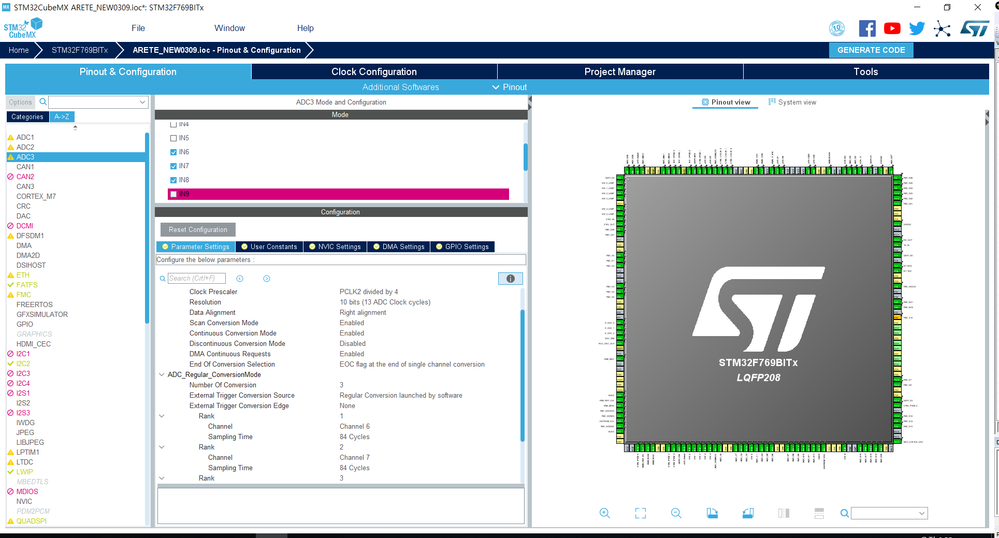Viewport: 999px width, 538px height.
Task: Click the STM32CubeMX logo
Action: pos(23,29)
